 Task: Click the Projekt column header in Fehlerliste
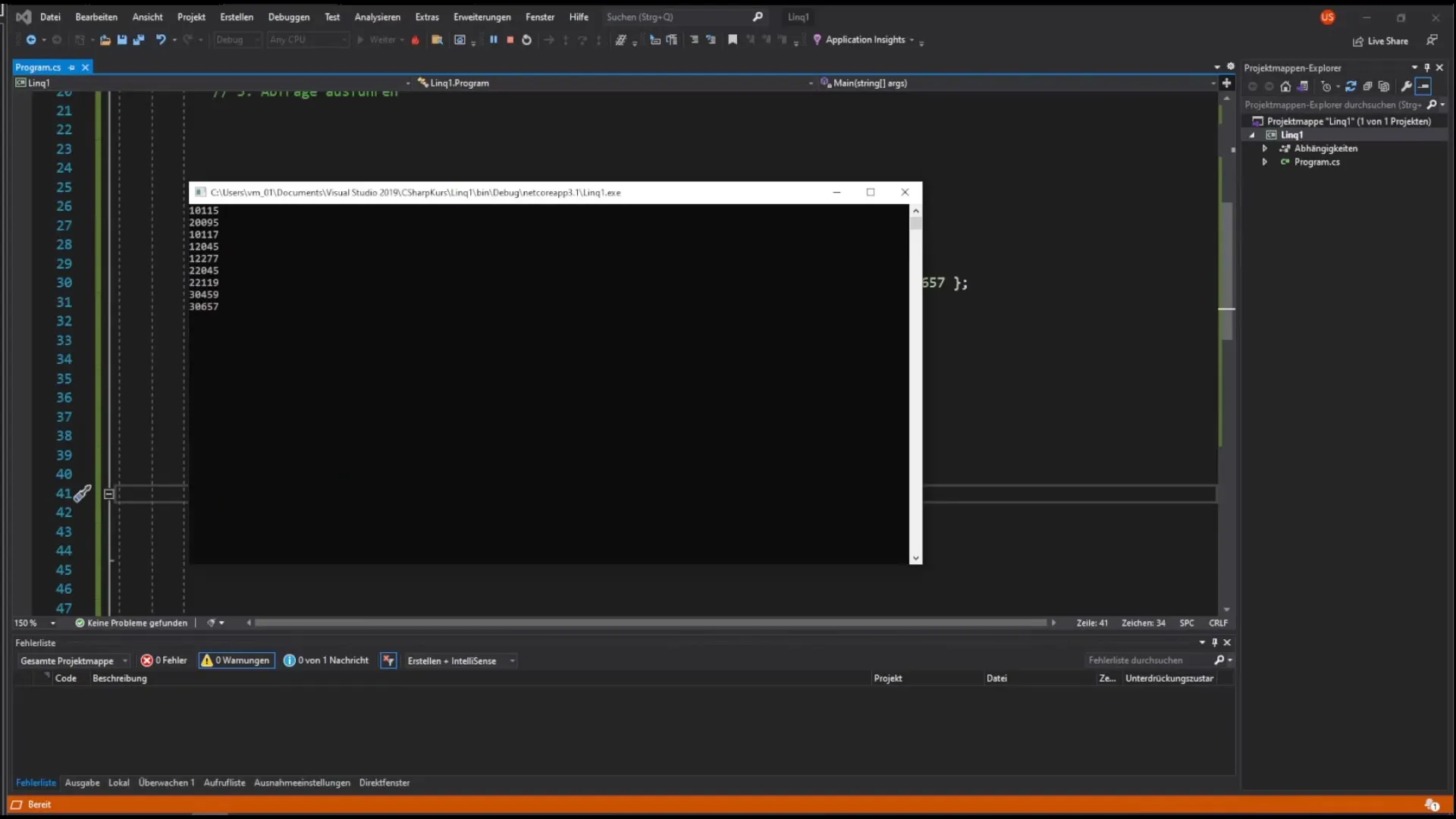click(x=888, y=679)
